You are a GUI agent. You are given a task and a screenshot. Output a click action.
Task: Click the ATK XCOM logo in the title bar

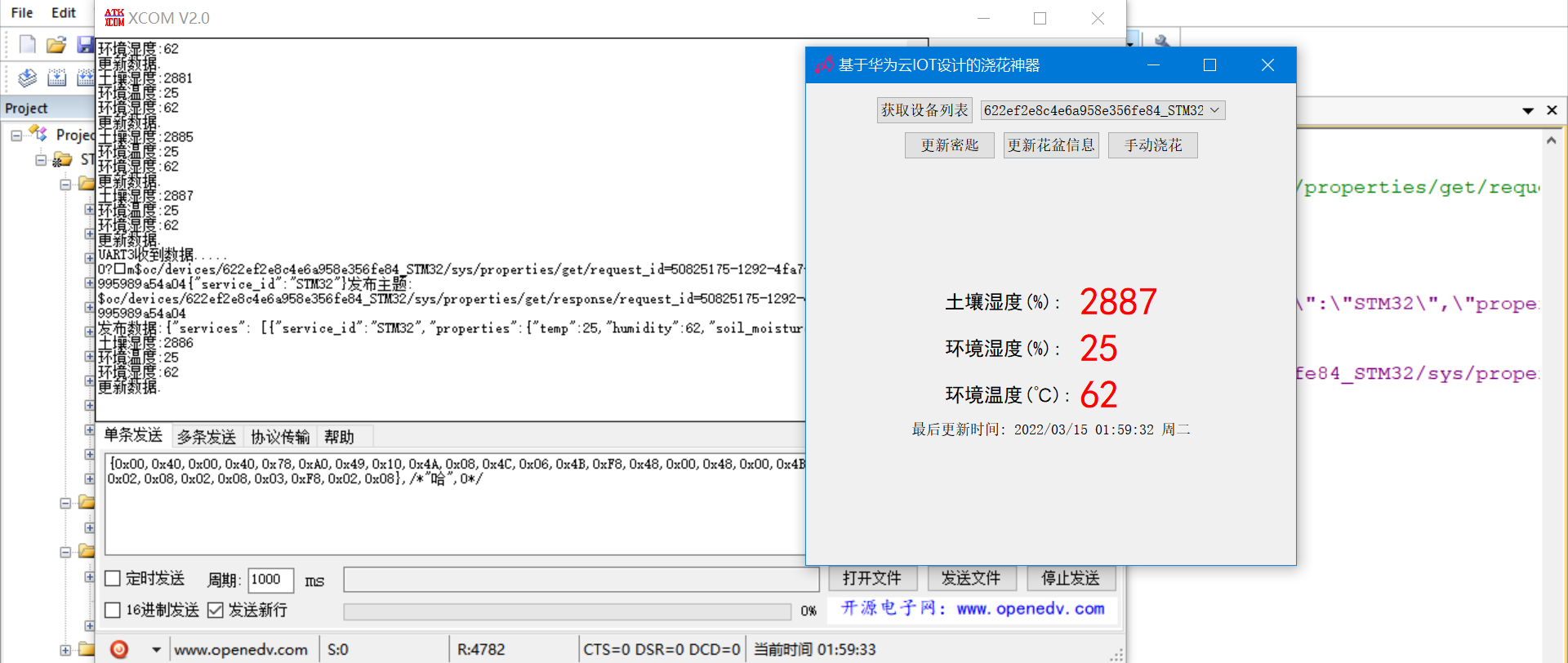click(114, 18)
